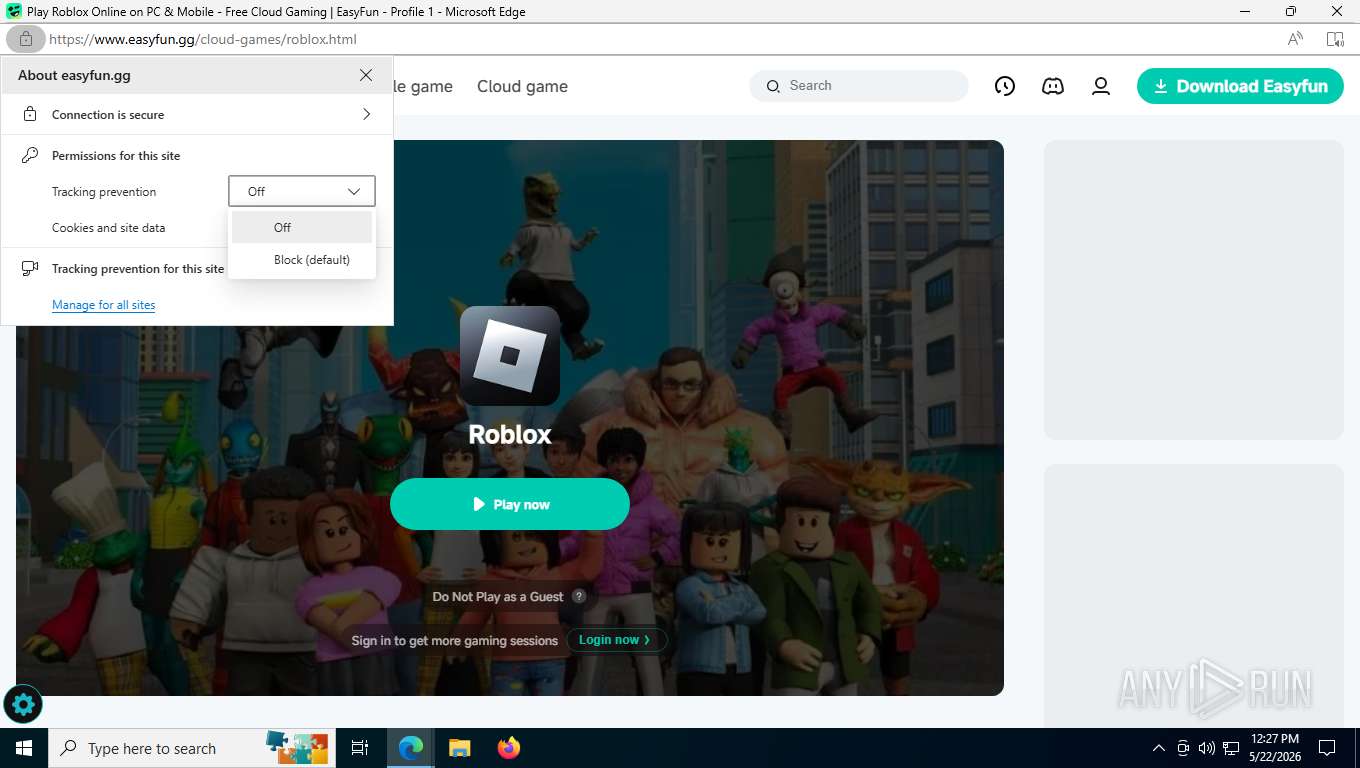Open File Explorer from taskbar

(460, 748)
